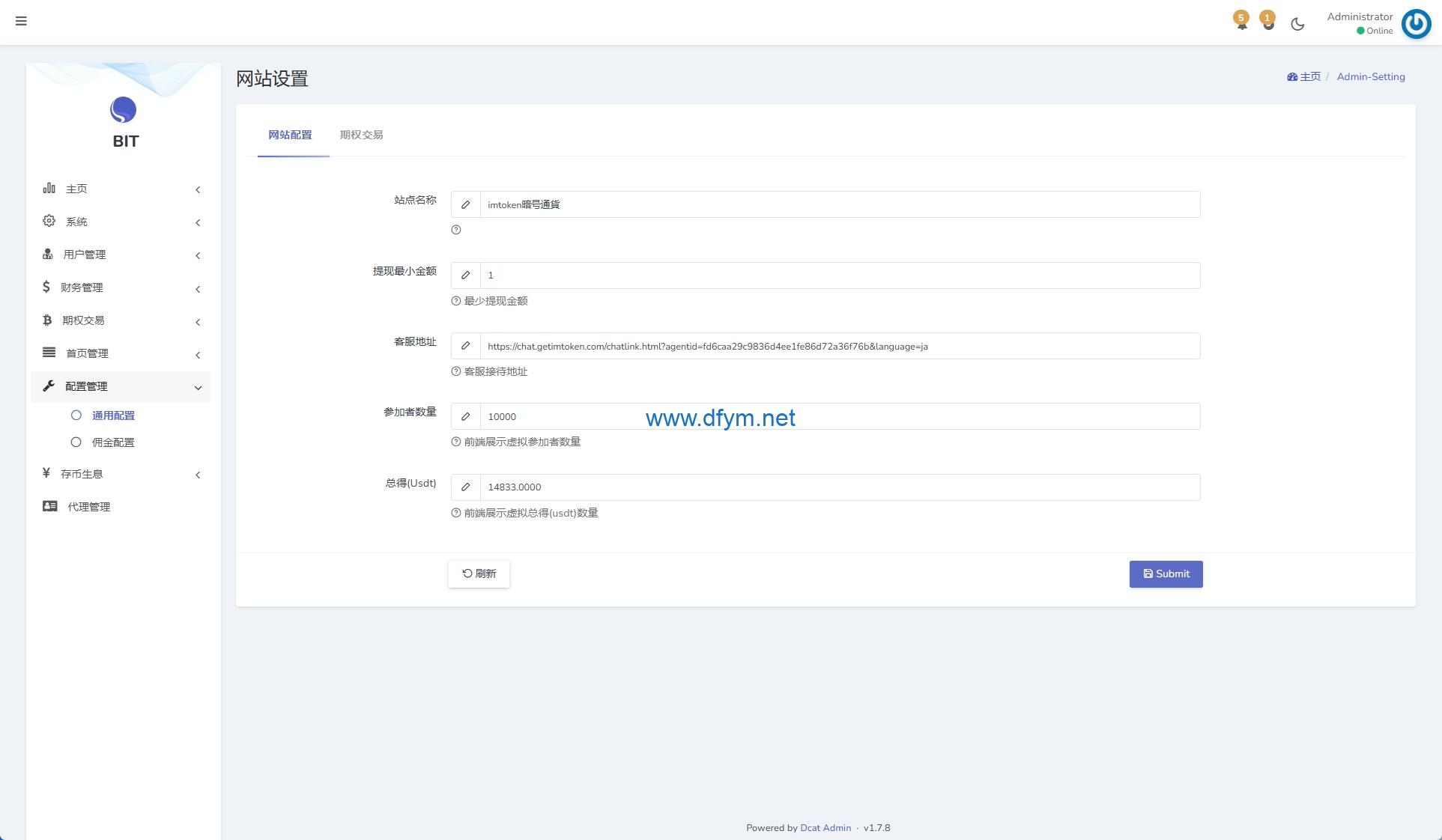Click pencil icon of 提现最小金额 field

pos(465,276)
